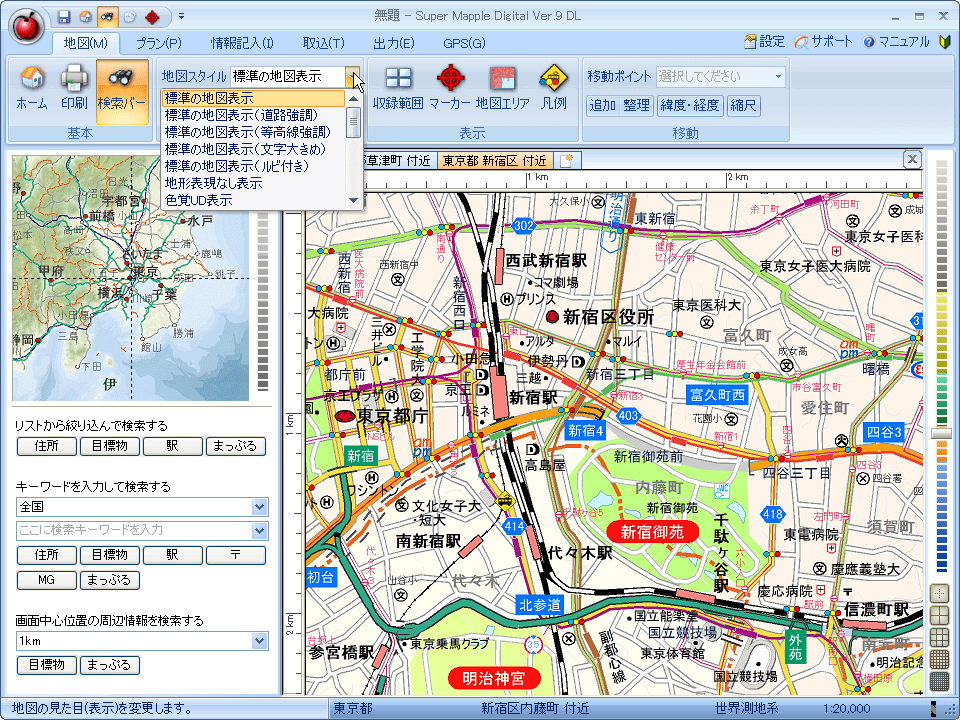Toggle the 検索バー search bar button
Image resolution: width=960 pixels, height=720 pixels.
[122, 91]
